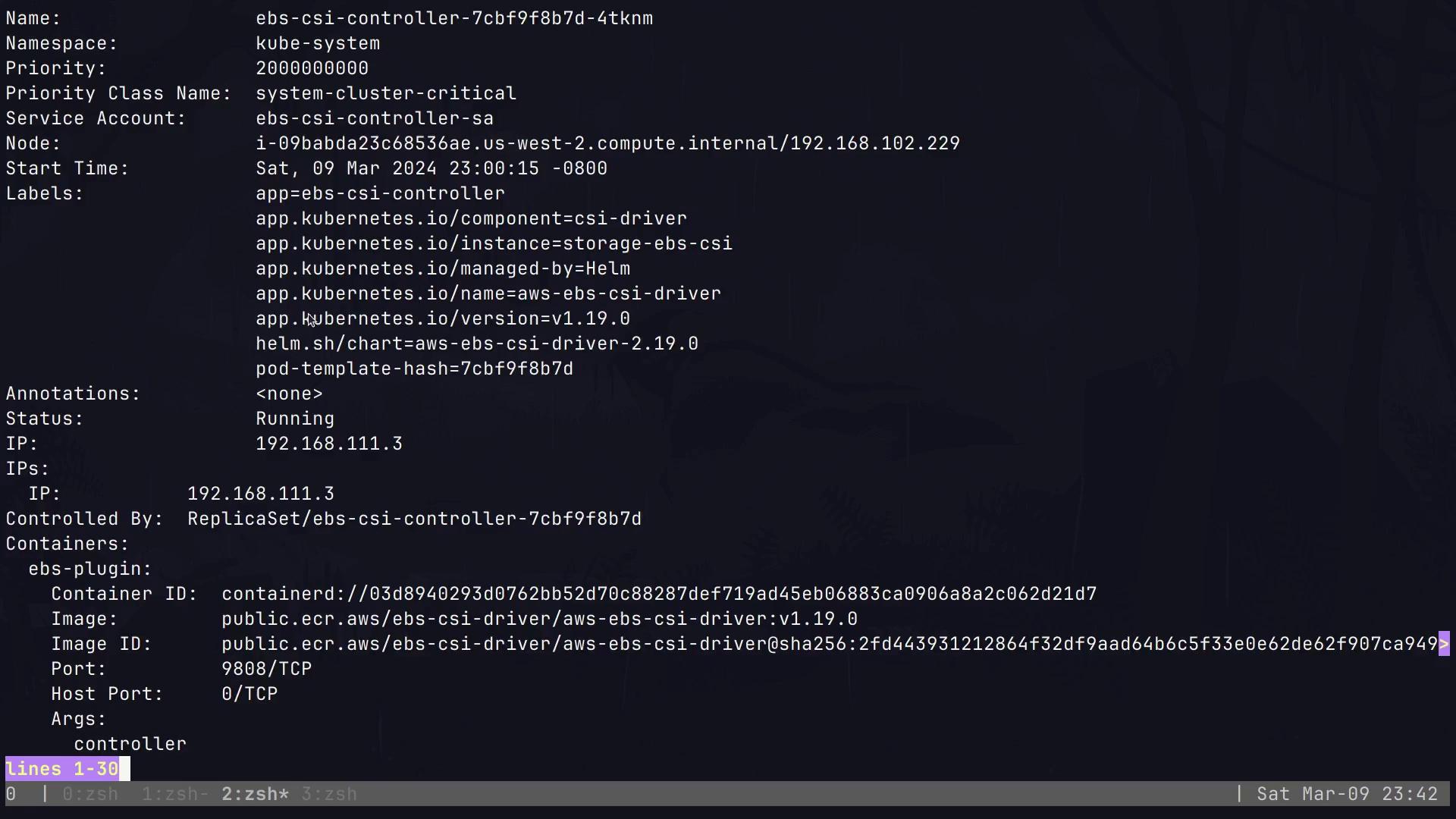Switch to tmux window 0:zsh
The image size is (1456, 819).
click(x=89, y=794)
